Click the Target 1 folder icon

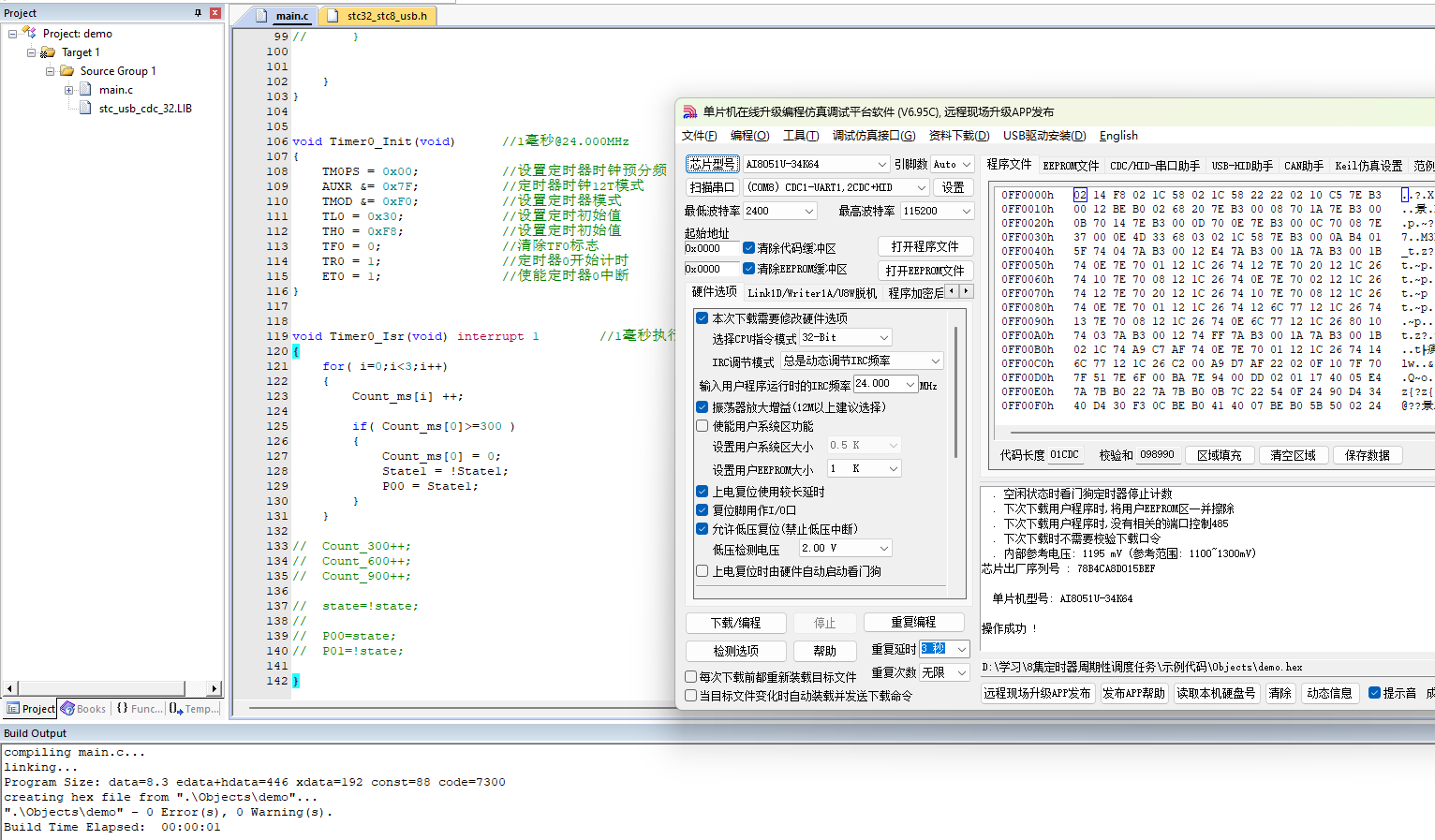click(x=48, y=52)
